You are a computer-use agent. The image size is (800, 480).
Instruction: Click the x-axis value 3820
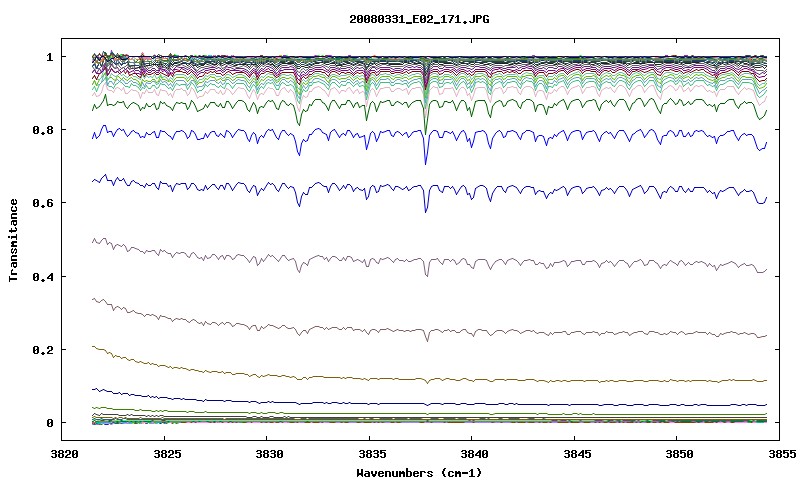(65, 454)
